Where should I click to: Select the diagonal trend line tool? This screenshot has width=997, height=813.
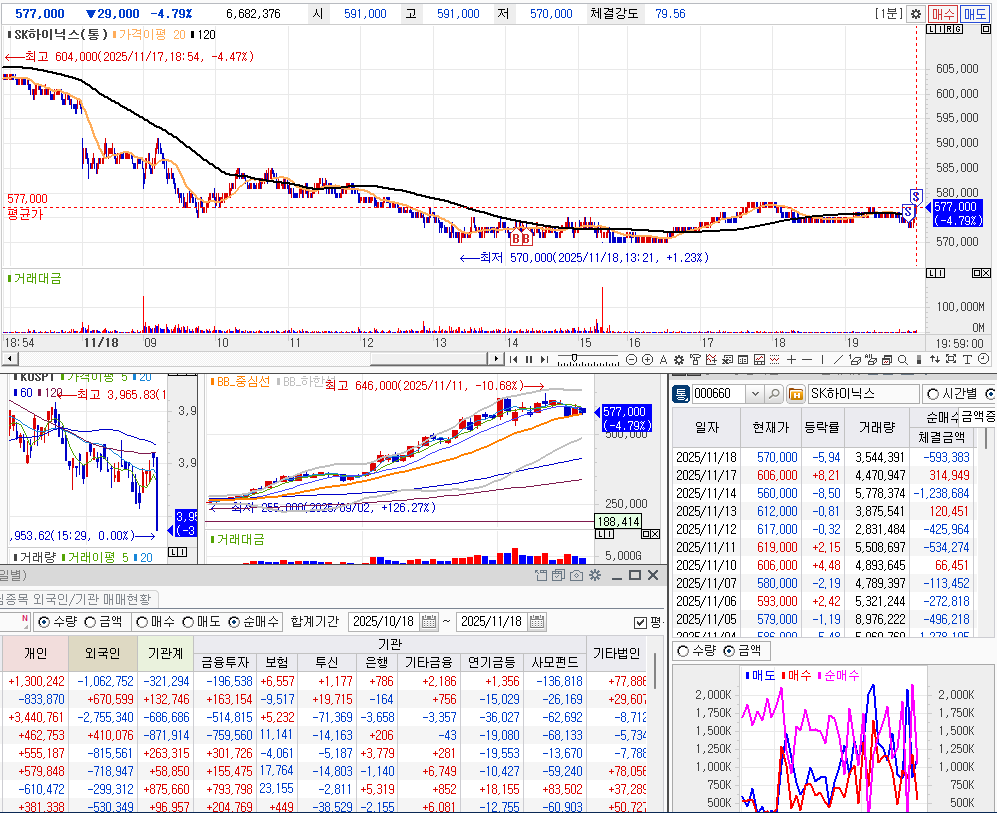point(838,359)
